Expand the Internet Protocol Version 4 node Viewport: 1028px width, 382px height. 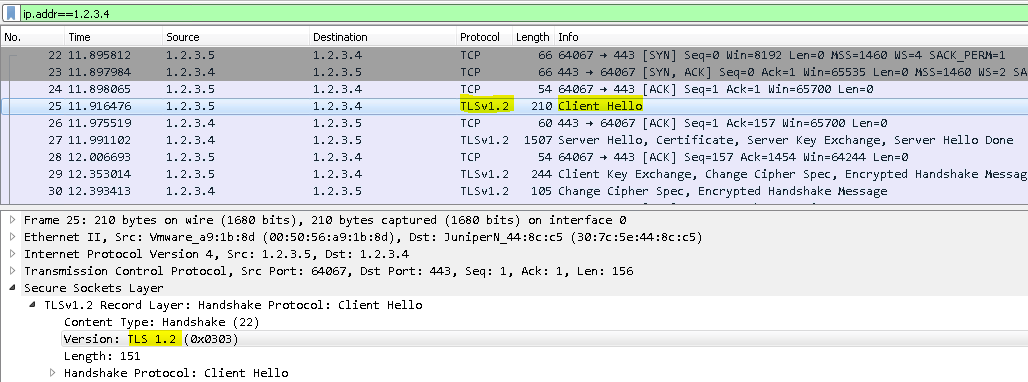(x=12, y=254)
